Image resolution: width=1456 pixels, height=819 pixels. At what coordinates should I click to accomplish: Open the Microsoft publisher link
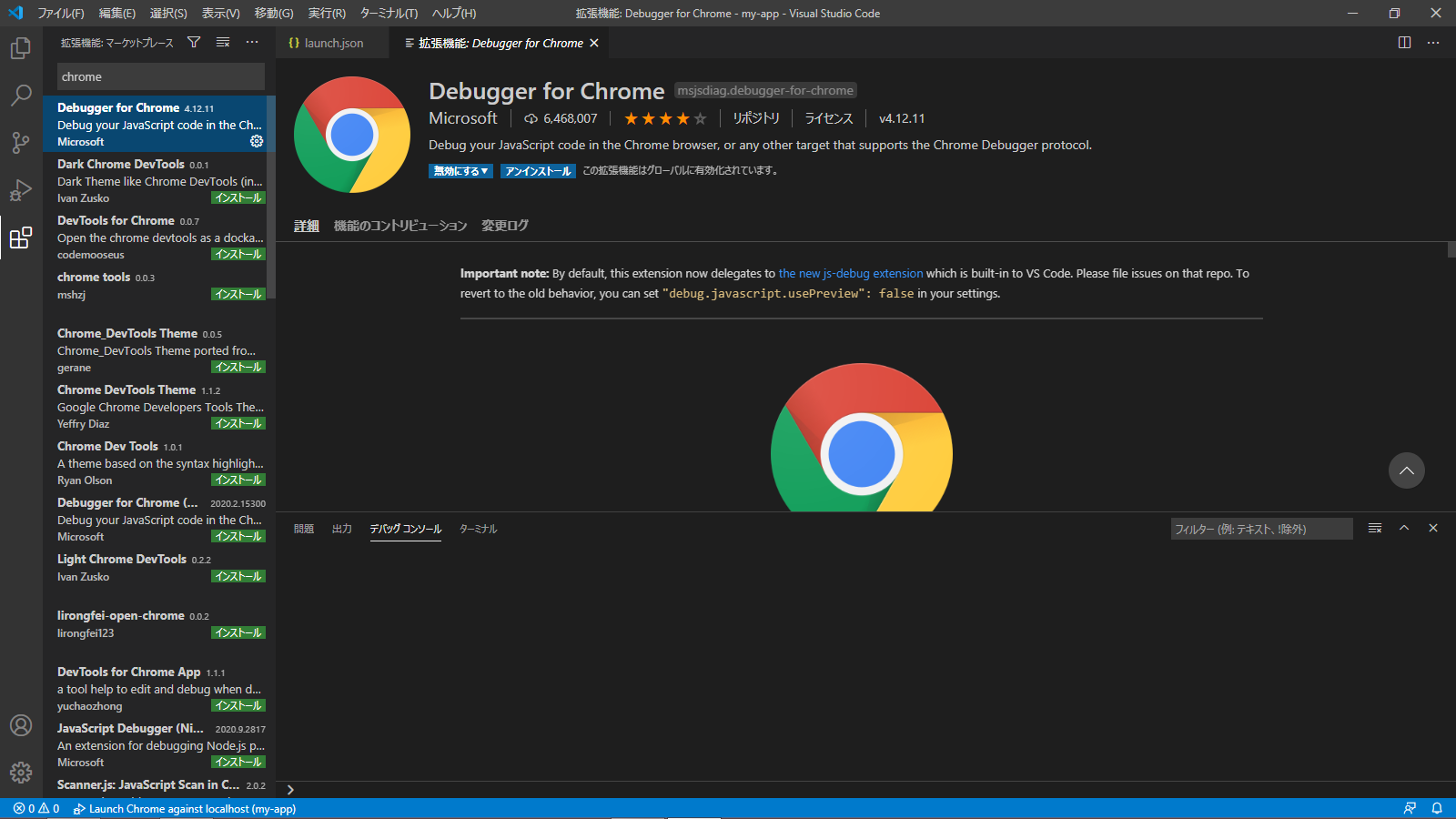463,118
